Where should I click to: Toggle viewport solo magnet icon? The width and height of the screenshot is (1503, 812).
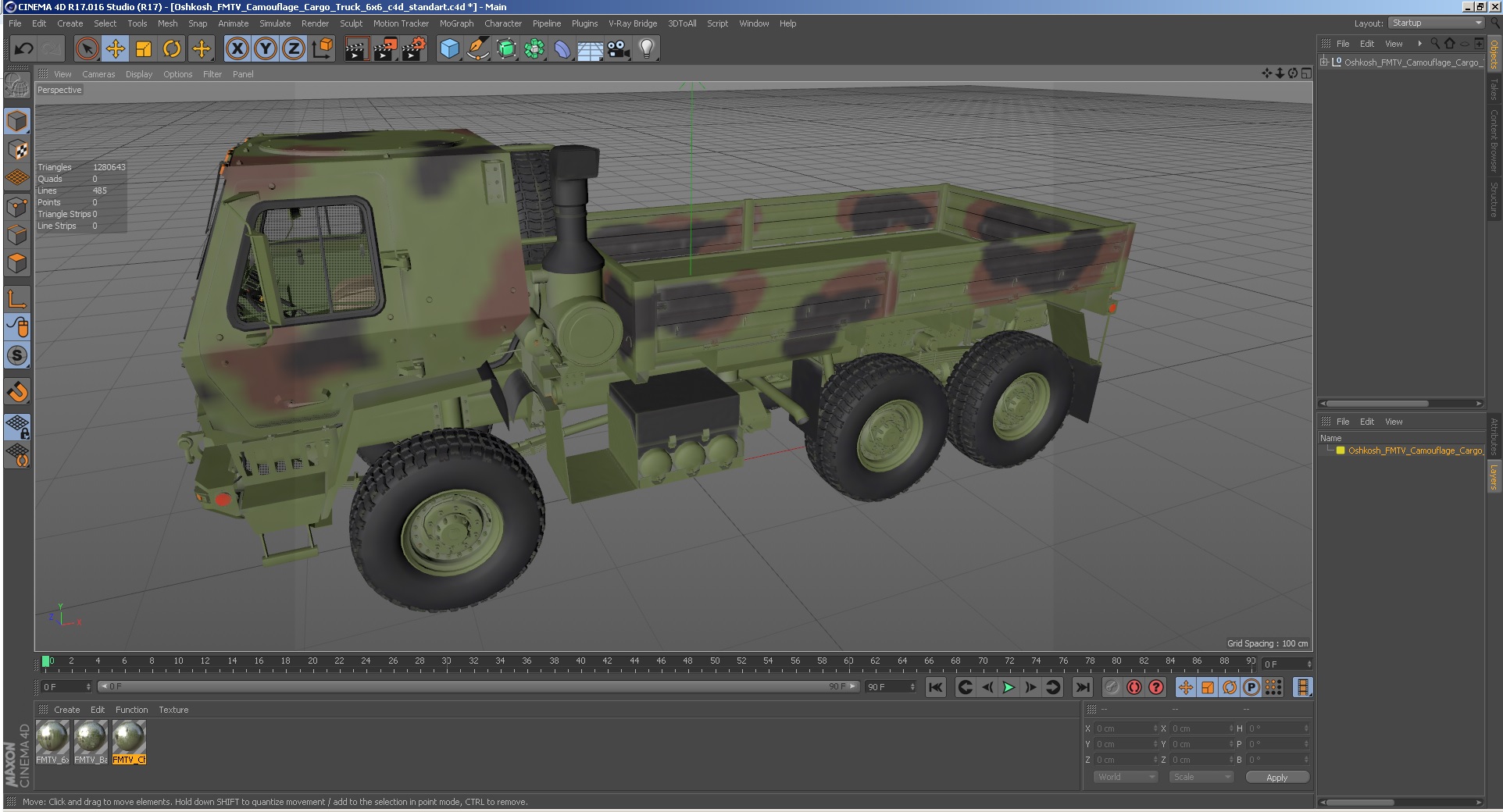[x=17, y=390]
